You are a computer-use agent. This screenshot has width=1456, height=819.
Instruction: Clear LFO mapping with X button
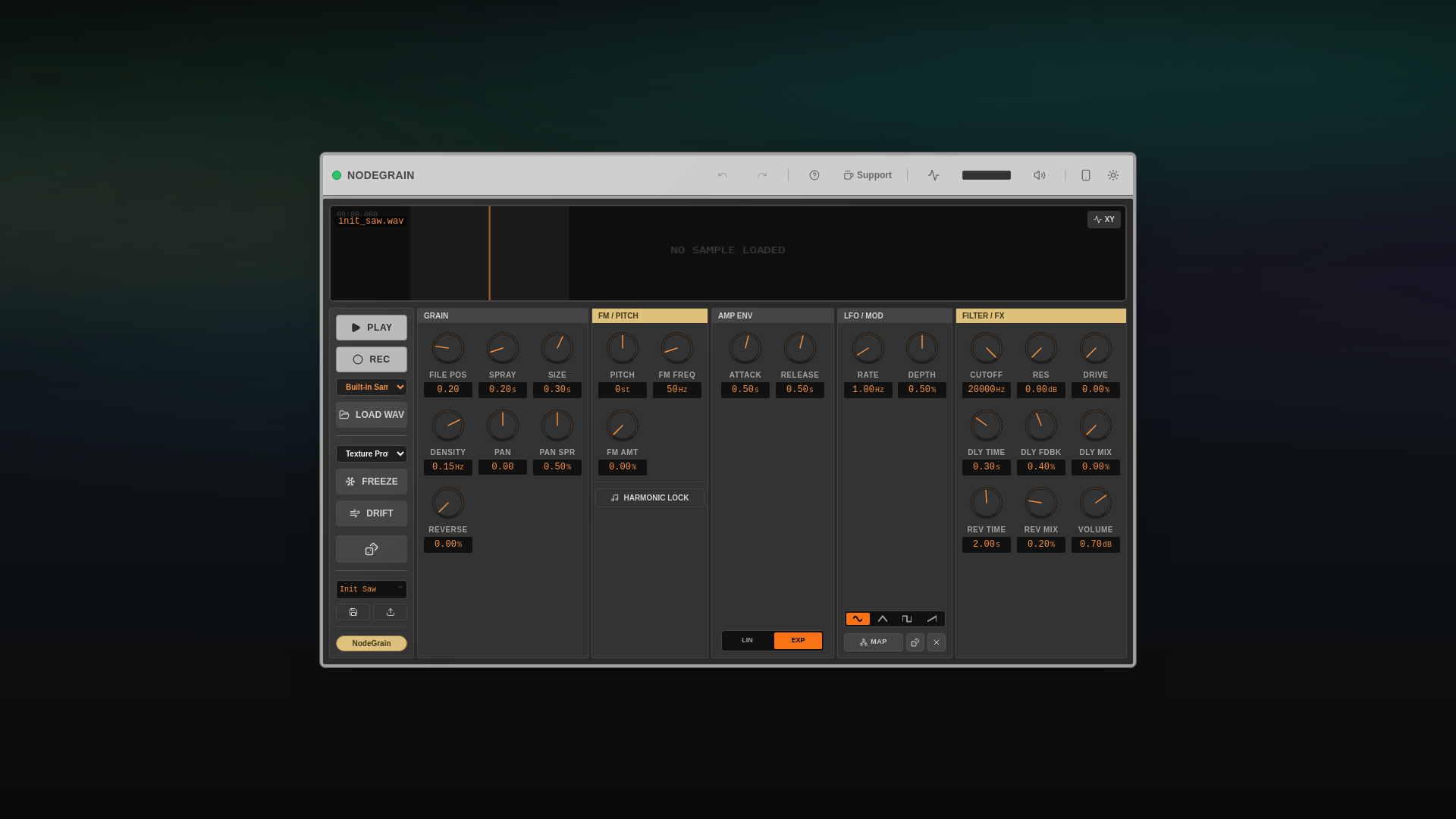(x=937, y=642)
